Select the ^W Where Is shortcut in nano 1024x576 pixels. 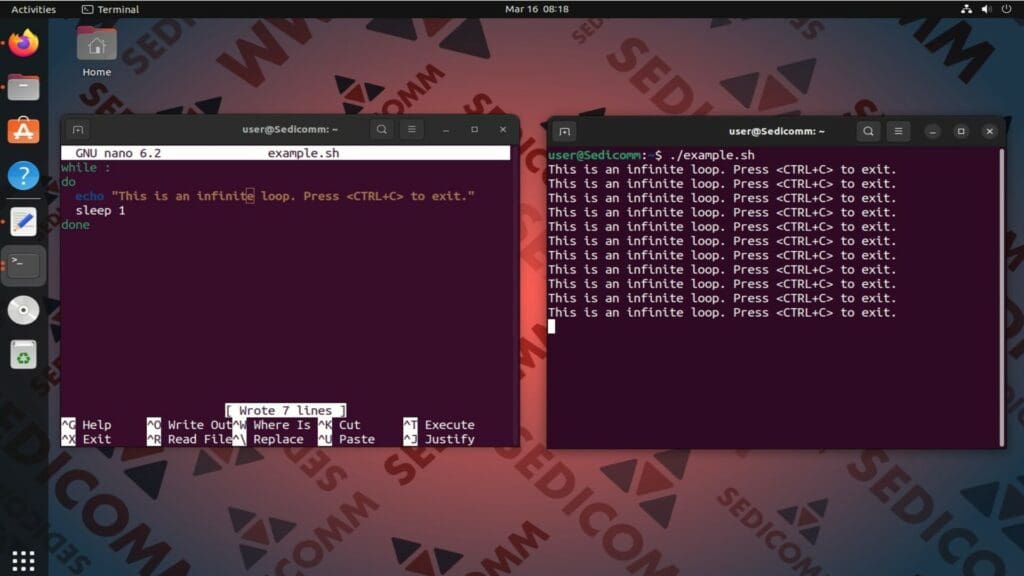tap(272, 424)
